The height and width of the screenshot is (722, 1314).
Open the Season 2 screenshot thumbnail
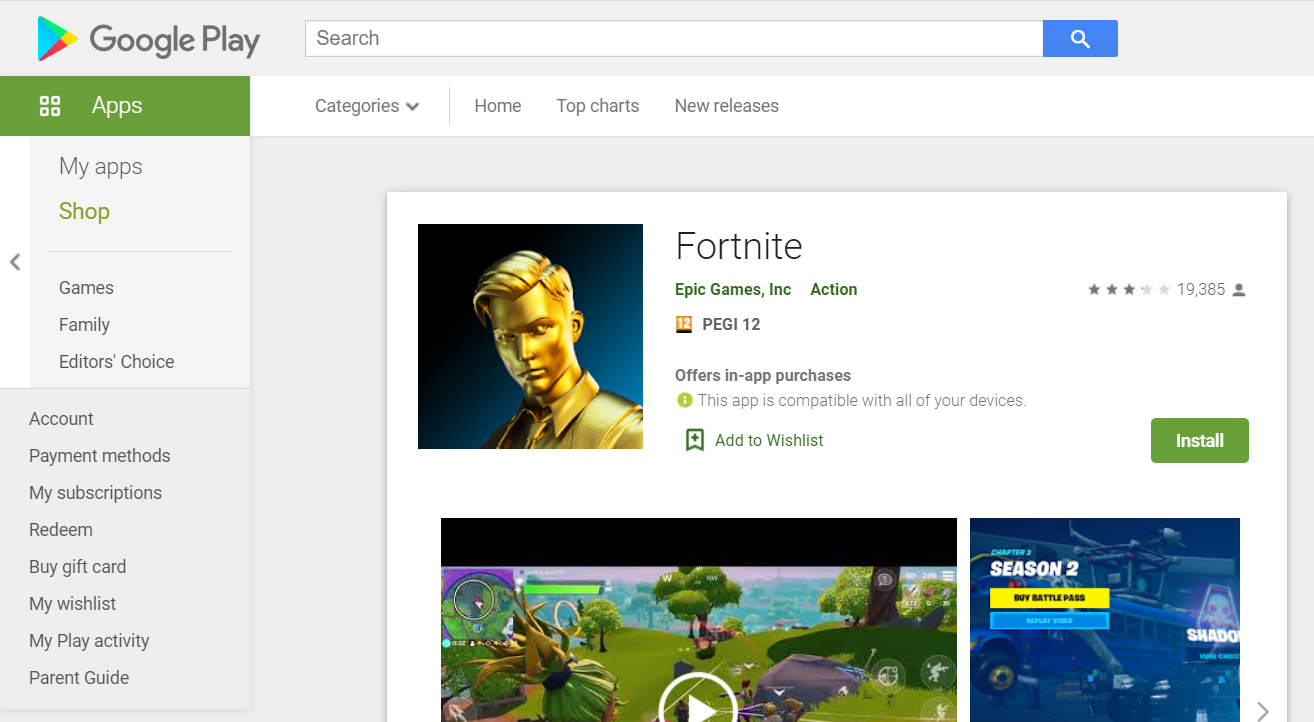click(x=1105, y=620)
